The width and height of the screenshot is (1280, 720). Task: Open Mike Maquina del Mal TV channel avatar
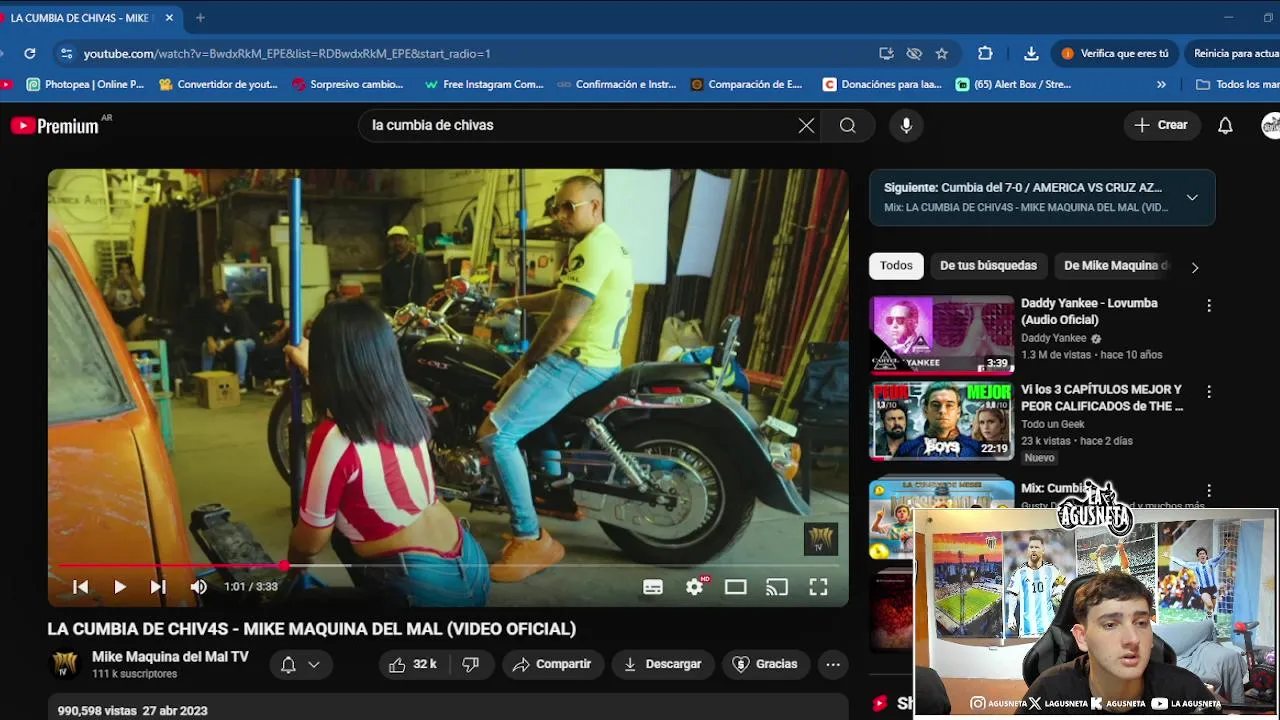65,664
